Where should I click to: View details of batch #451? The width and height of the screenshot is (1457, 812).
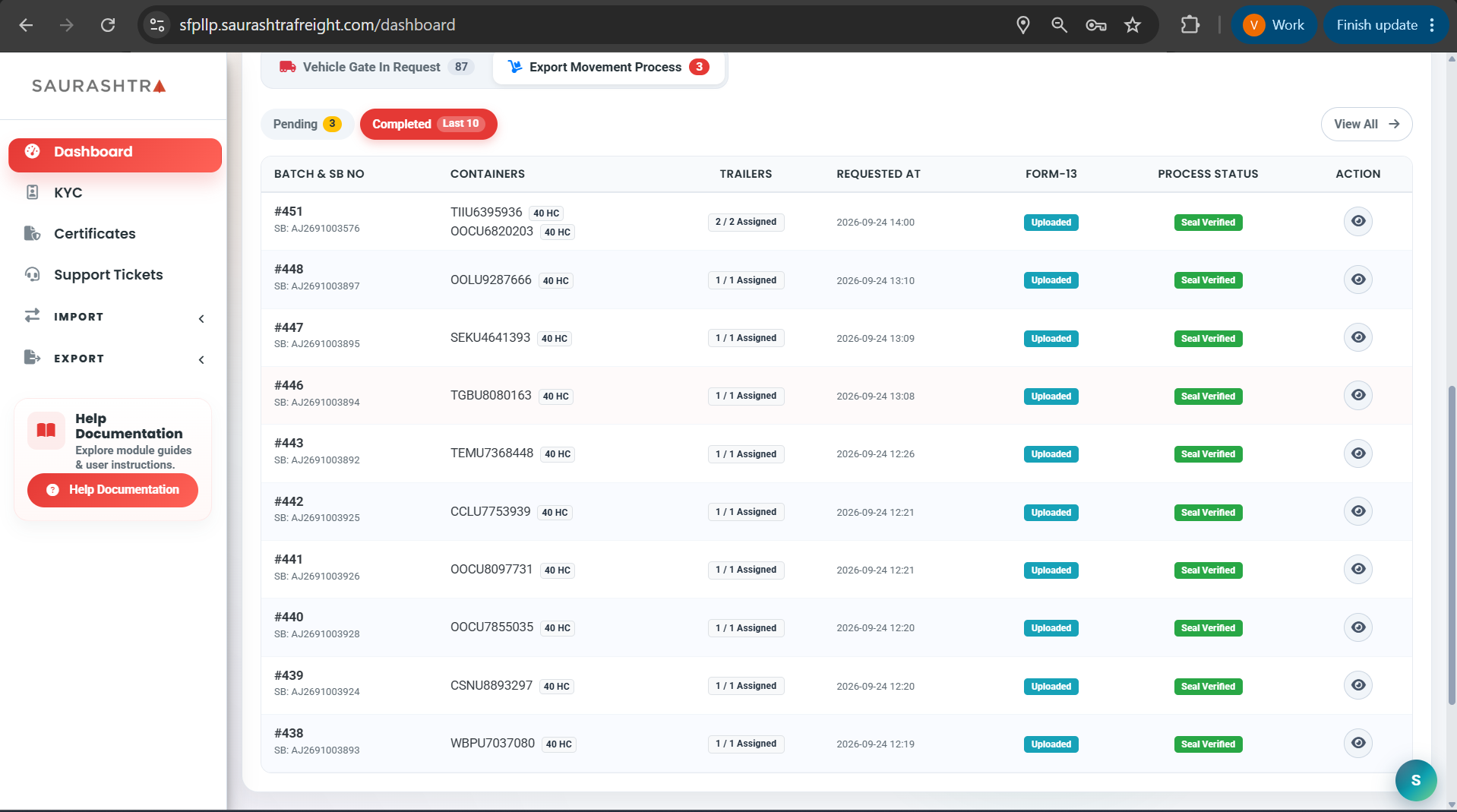click(x=1358, y=221)
